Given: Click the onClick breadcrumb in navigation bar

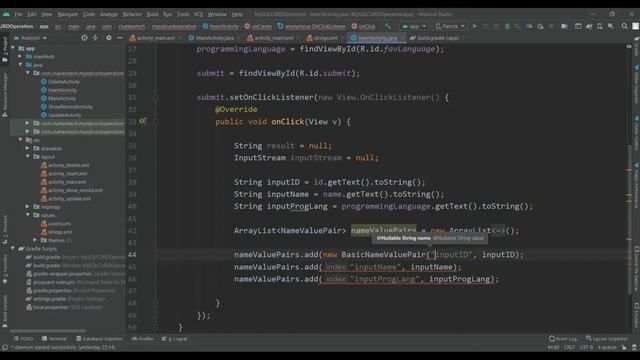Looking at the screenshot, I should pyautogui.click(x=363, y=26).
